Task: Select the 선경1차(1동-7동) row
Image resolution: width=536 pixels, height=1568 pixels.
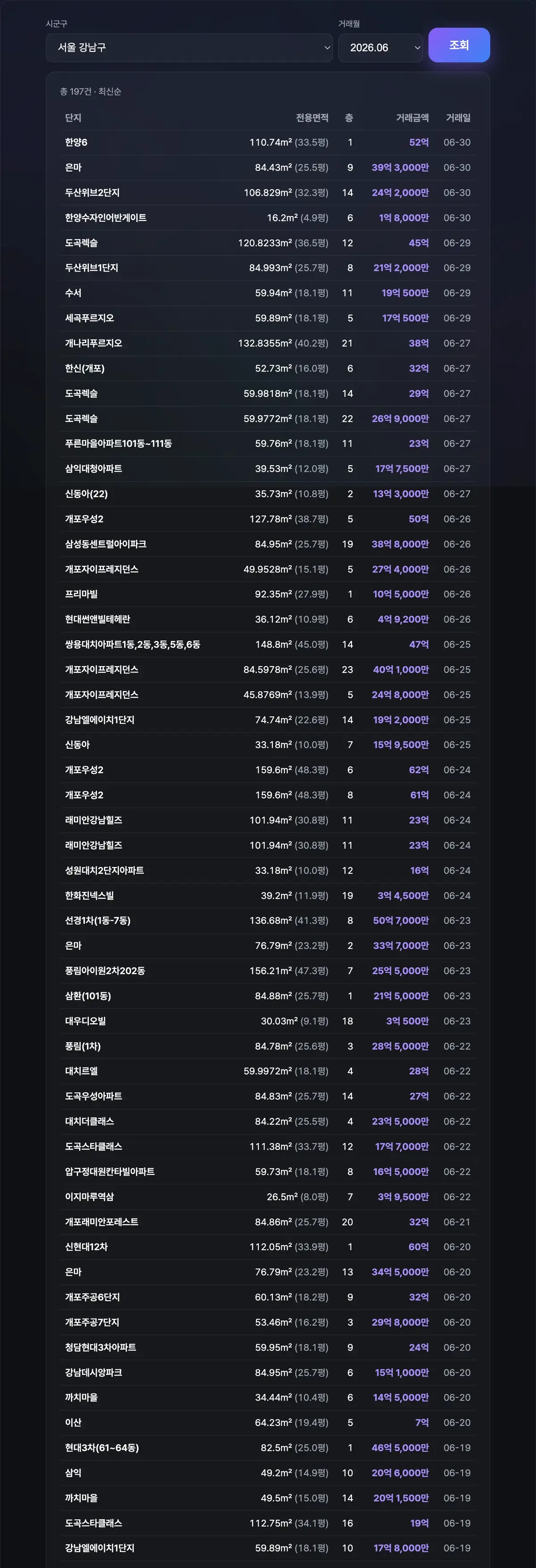Action: (268, 920)
